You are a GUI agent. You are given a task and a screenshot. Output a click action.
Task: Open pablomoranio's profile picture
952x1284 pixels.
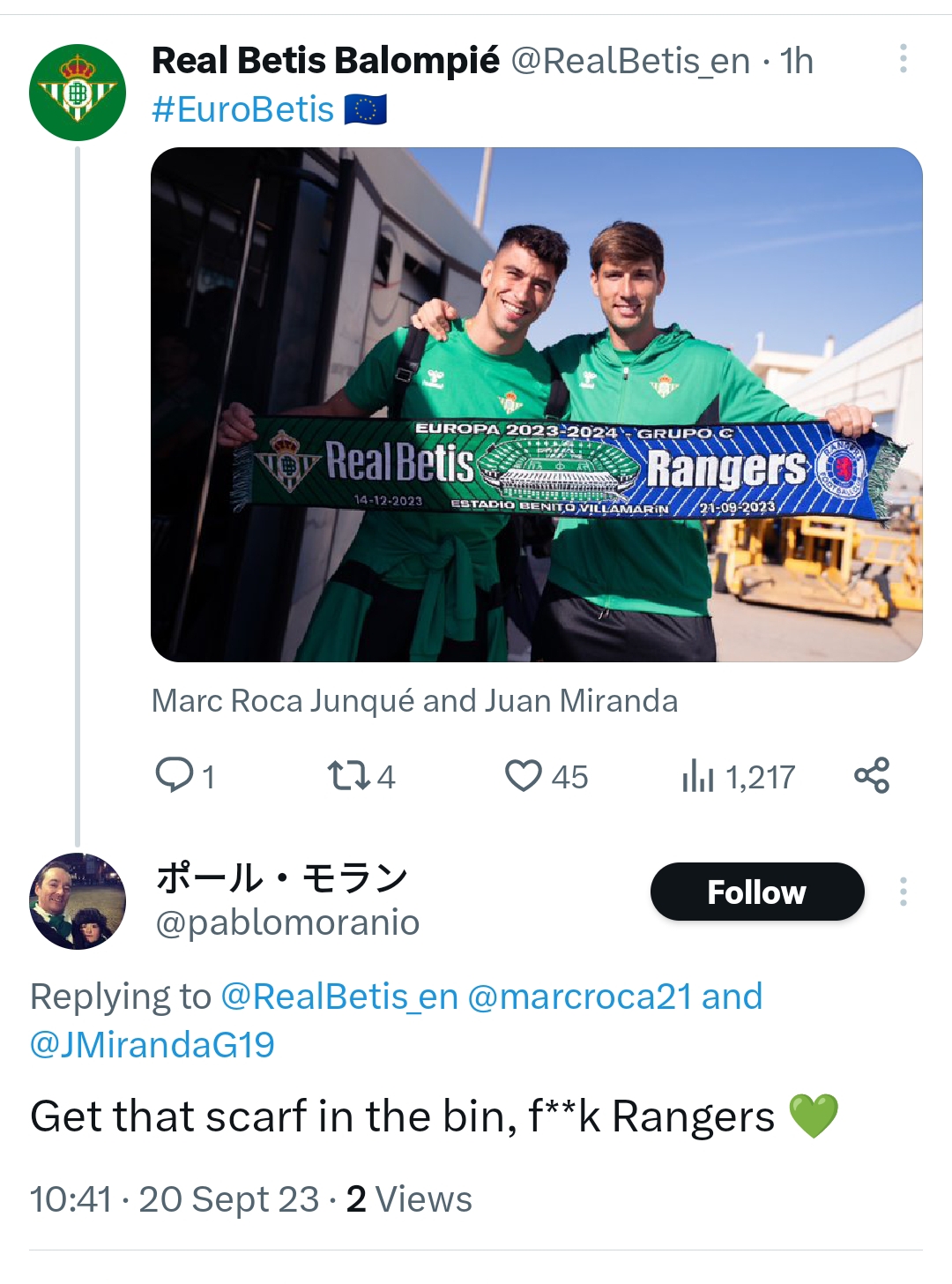click(x=78, y=900)
